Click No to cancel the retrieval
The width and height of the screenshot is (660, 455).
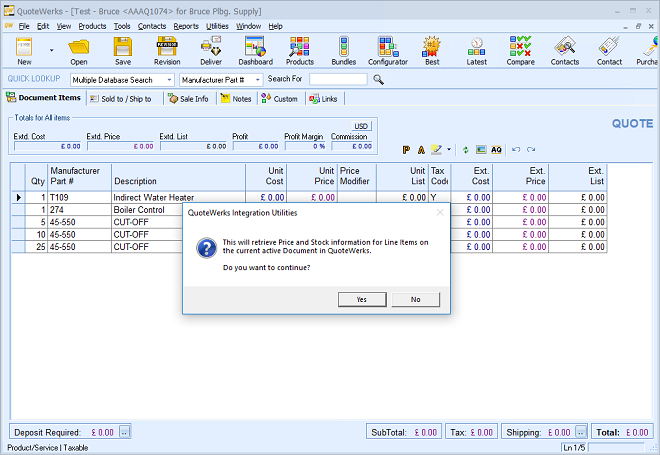tap(415, 299)
